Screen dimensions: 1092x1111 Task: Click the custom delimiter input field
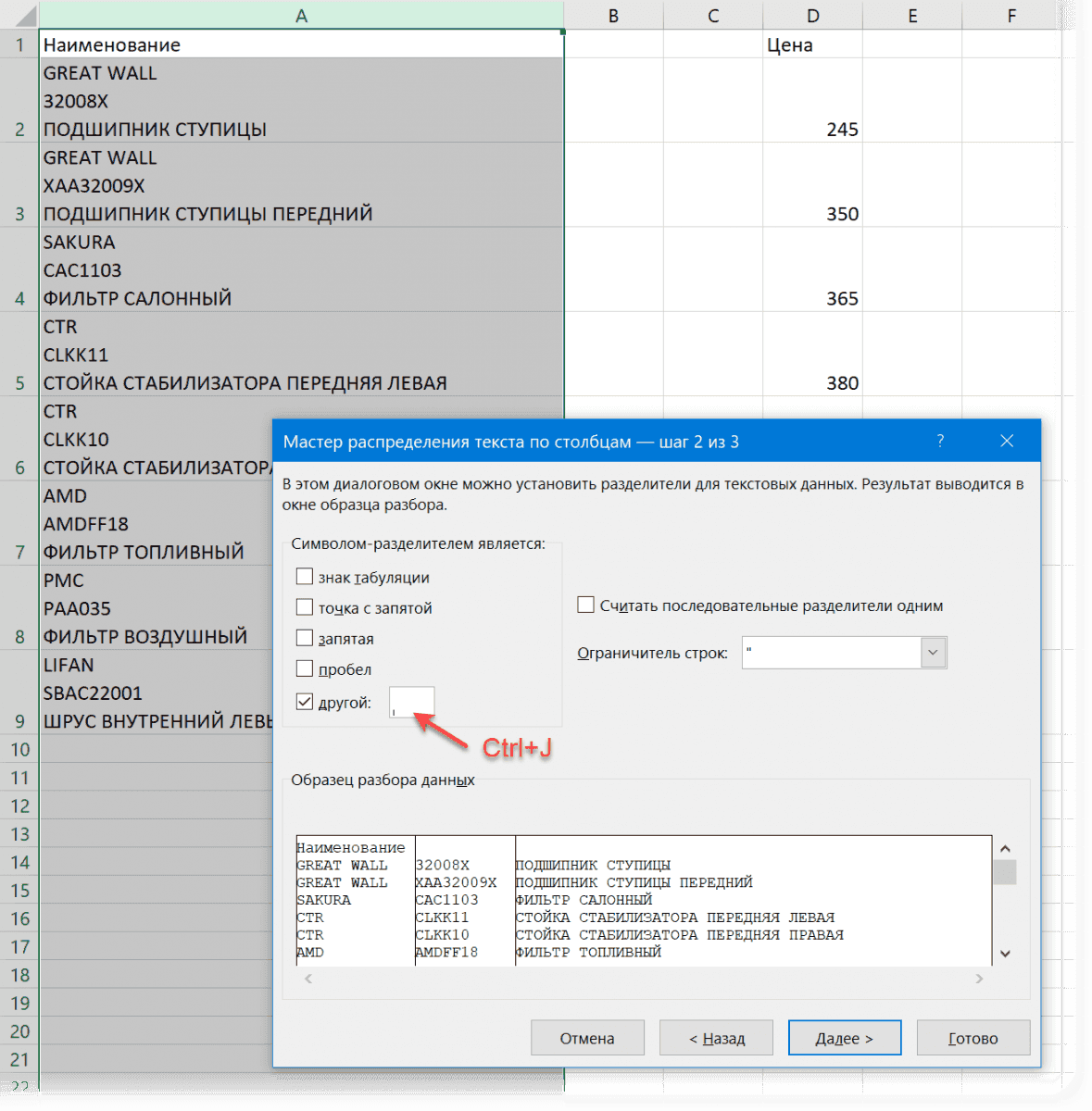(412, 701)
